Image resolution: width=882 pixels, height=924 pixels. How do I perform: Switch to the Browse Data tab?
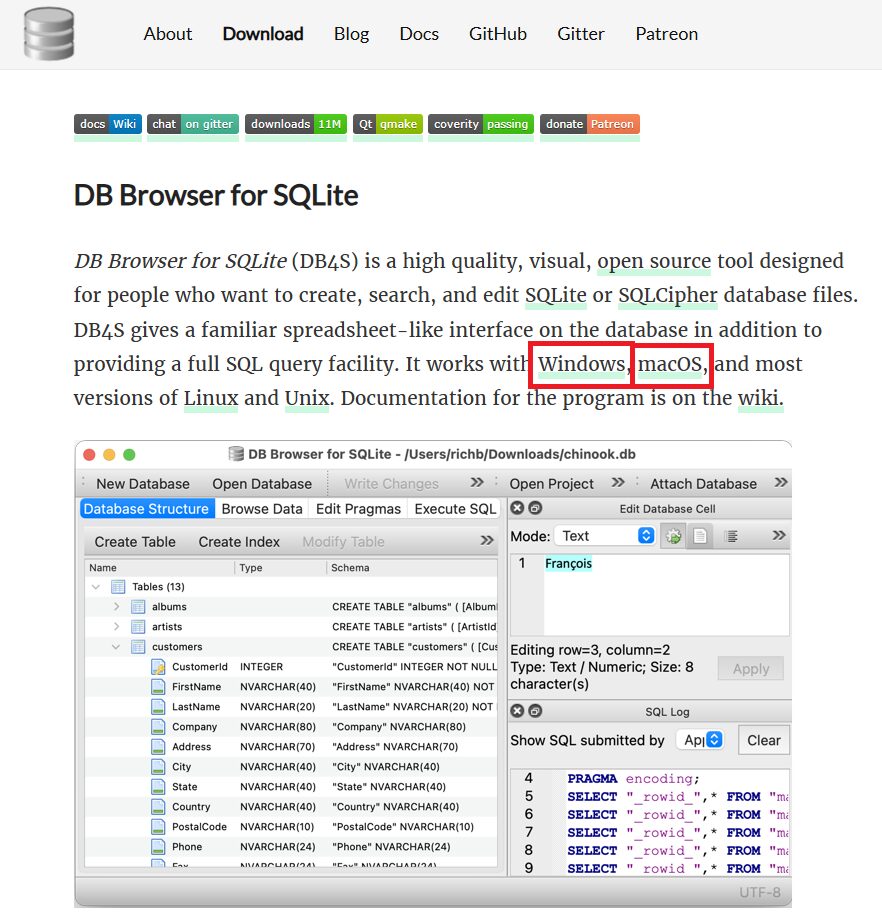[262, 509]
